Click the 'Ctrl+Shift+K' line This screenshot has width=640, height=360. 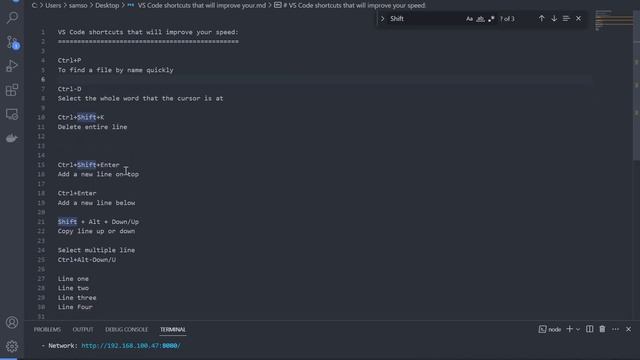point(81,118)
